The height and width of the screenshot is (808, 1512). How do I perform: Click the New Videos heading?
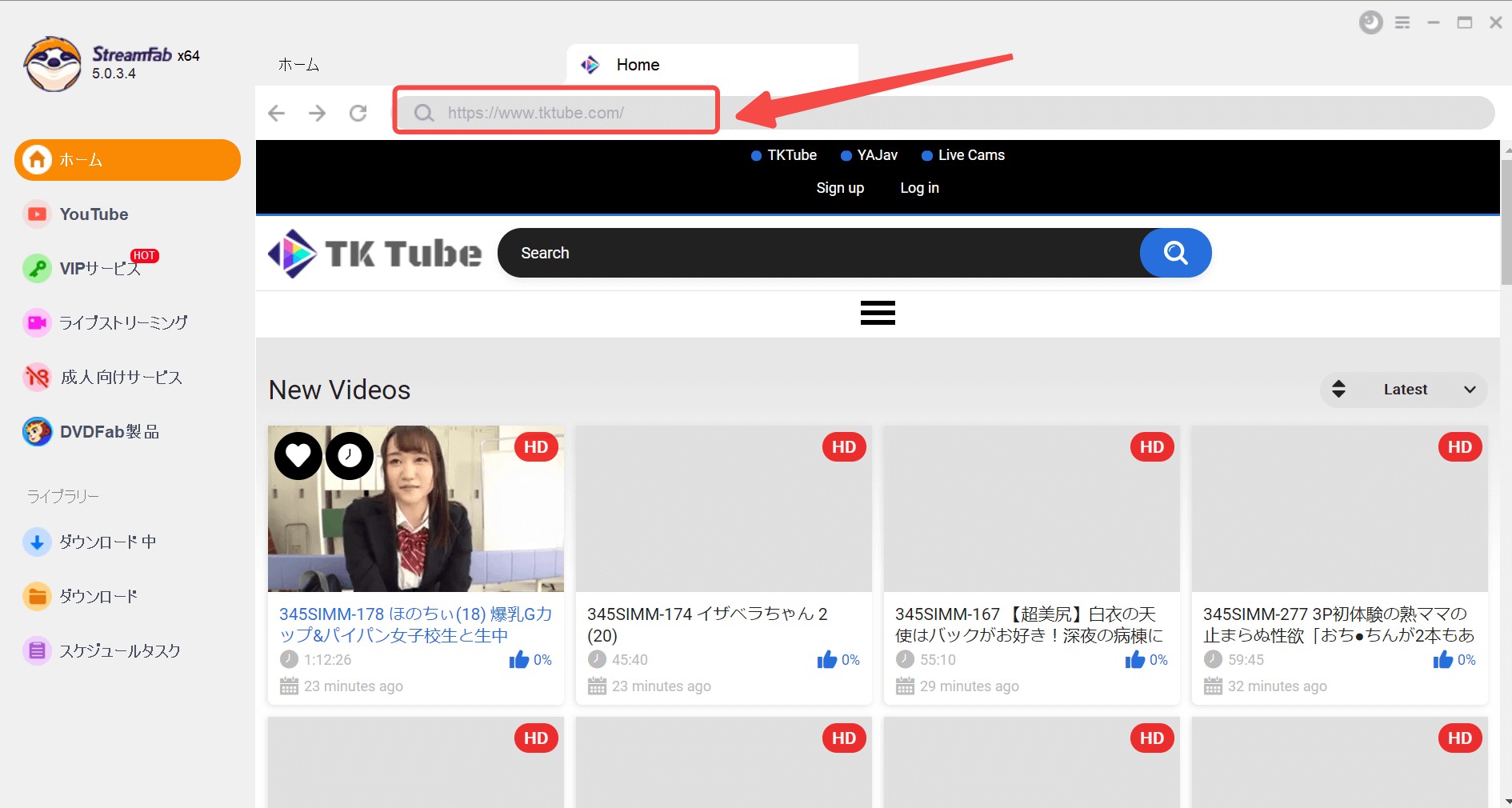click(x=340, y=390)
